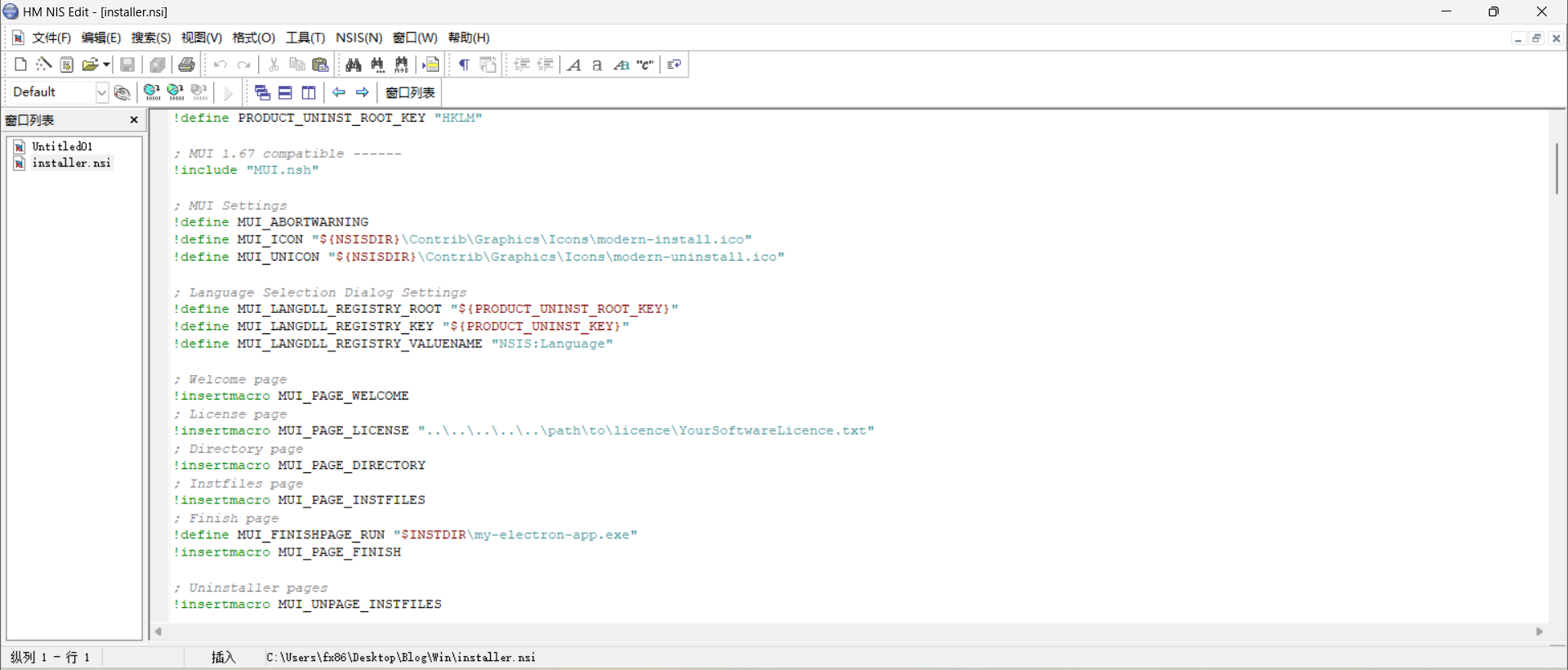This screenshot has height=670, width=1568.
Task: Open the 格式(O) menu
Action: 254,38
